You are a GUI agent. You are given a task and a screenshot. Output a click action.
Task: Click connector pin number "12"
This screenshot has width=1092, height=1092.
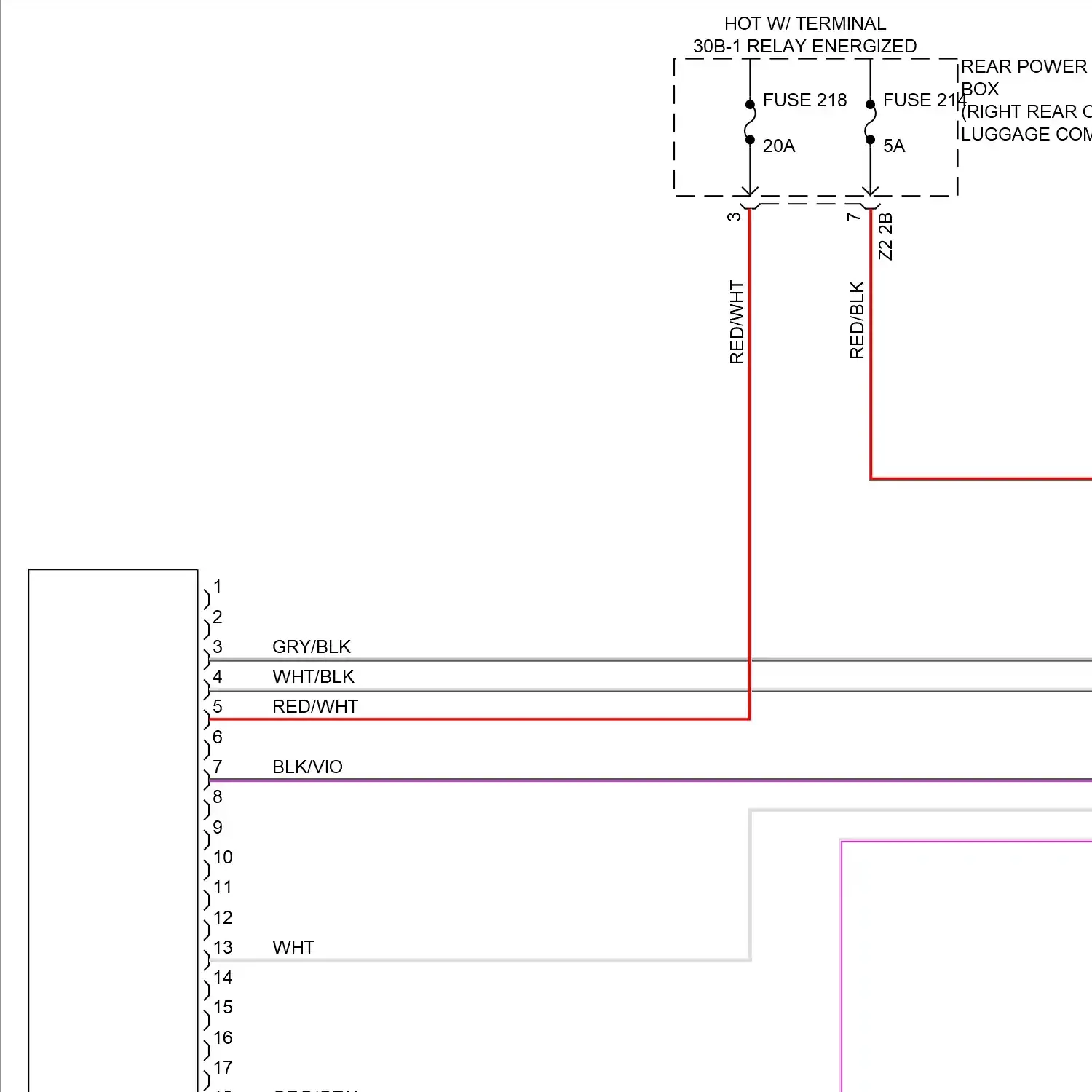[x=223, y=917]
